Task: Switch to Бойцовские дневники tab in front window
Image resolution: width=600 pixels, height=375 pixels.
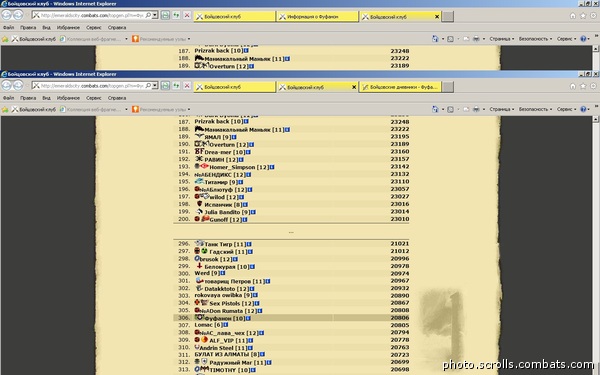Action: point(400,87)
